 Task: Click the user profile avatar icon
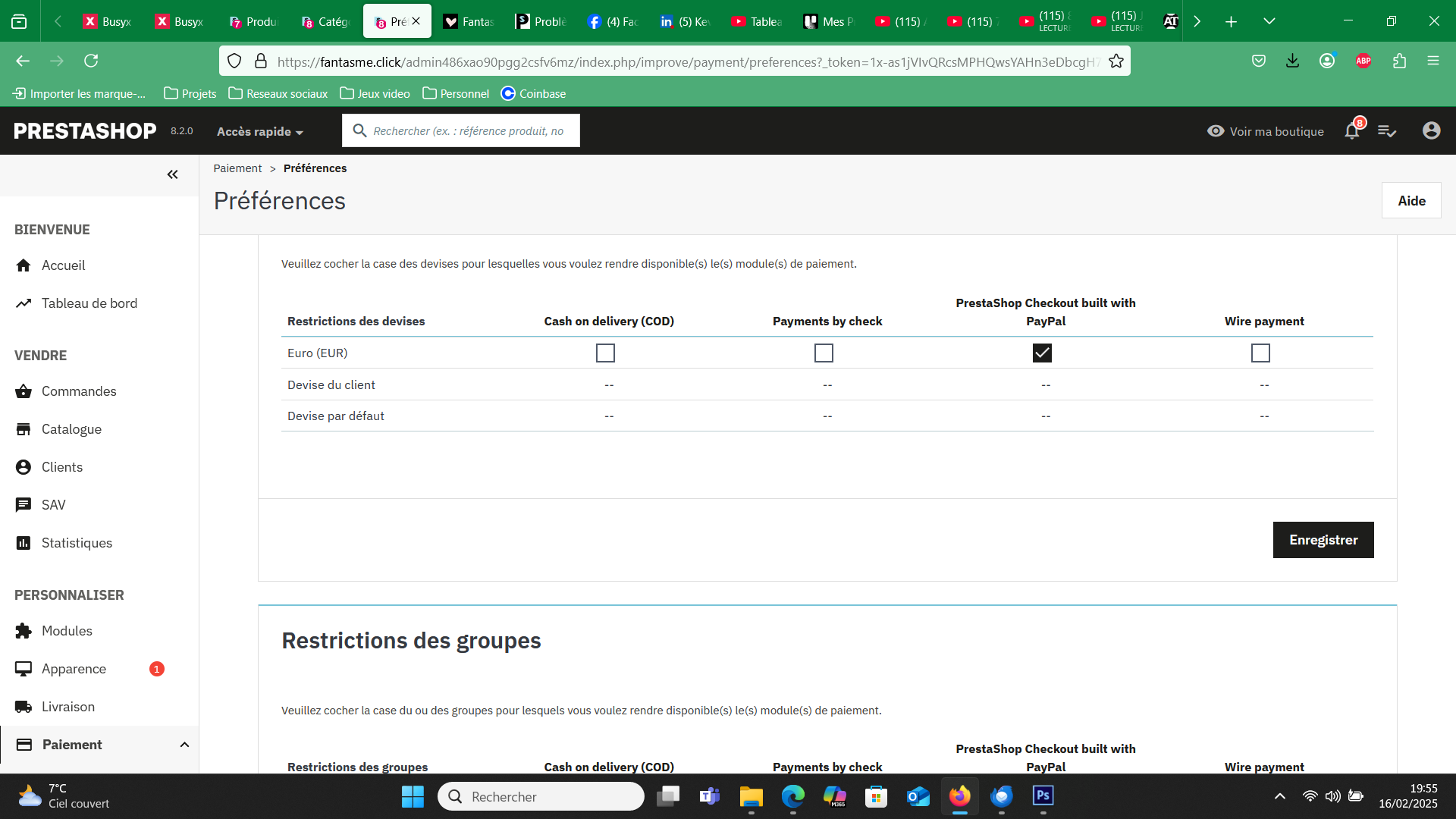[1431, 130]
